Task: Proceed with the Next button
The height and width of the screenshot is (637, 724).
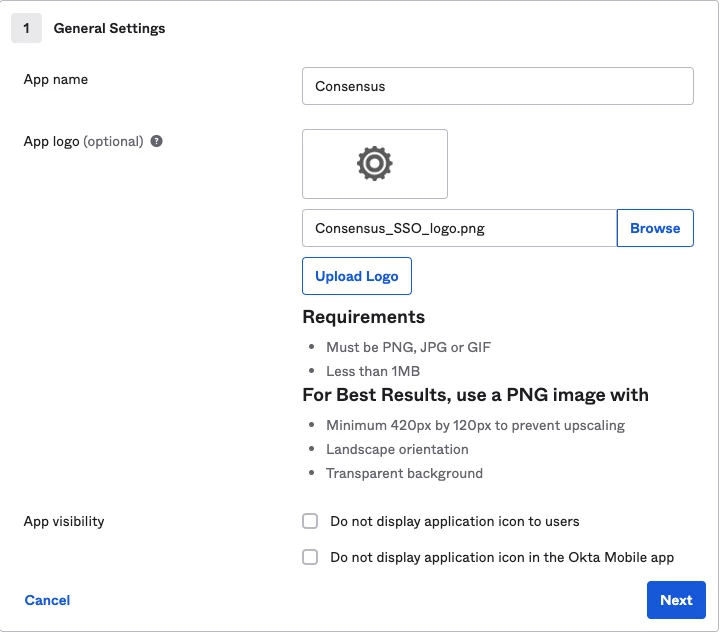Action: (x=676, y=600)
